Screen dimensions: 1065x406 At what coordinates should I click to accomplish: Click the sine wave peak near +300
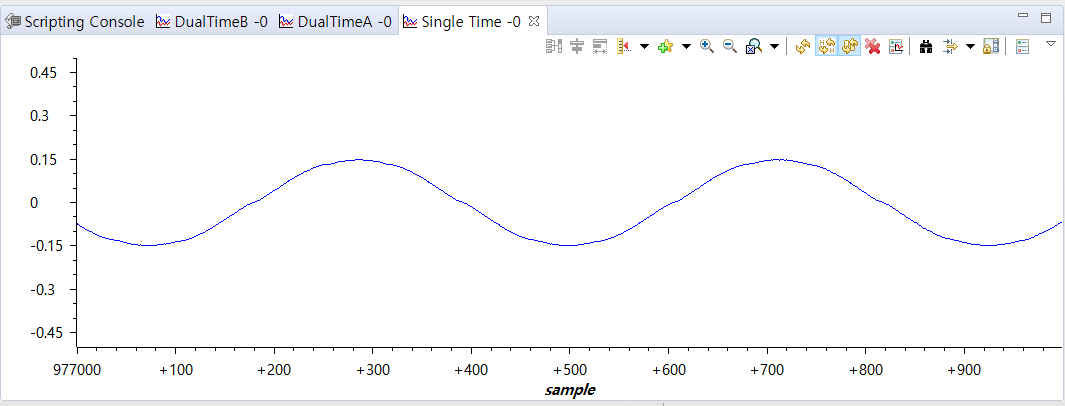click(359, 160)
